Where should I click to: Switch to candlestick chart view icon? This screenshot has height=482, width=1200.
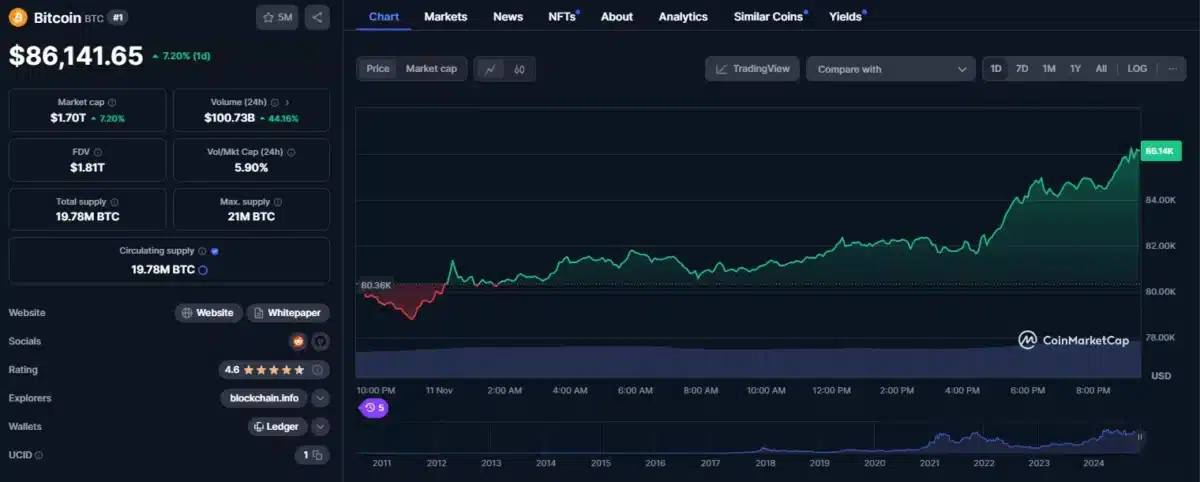519,69
